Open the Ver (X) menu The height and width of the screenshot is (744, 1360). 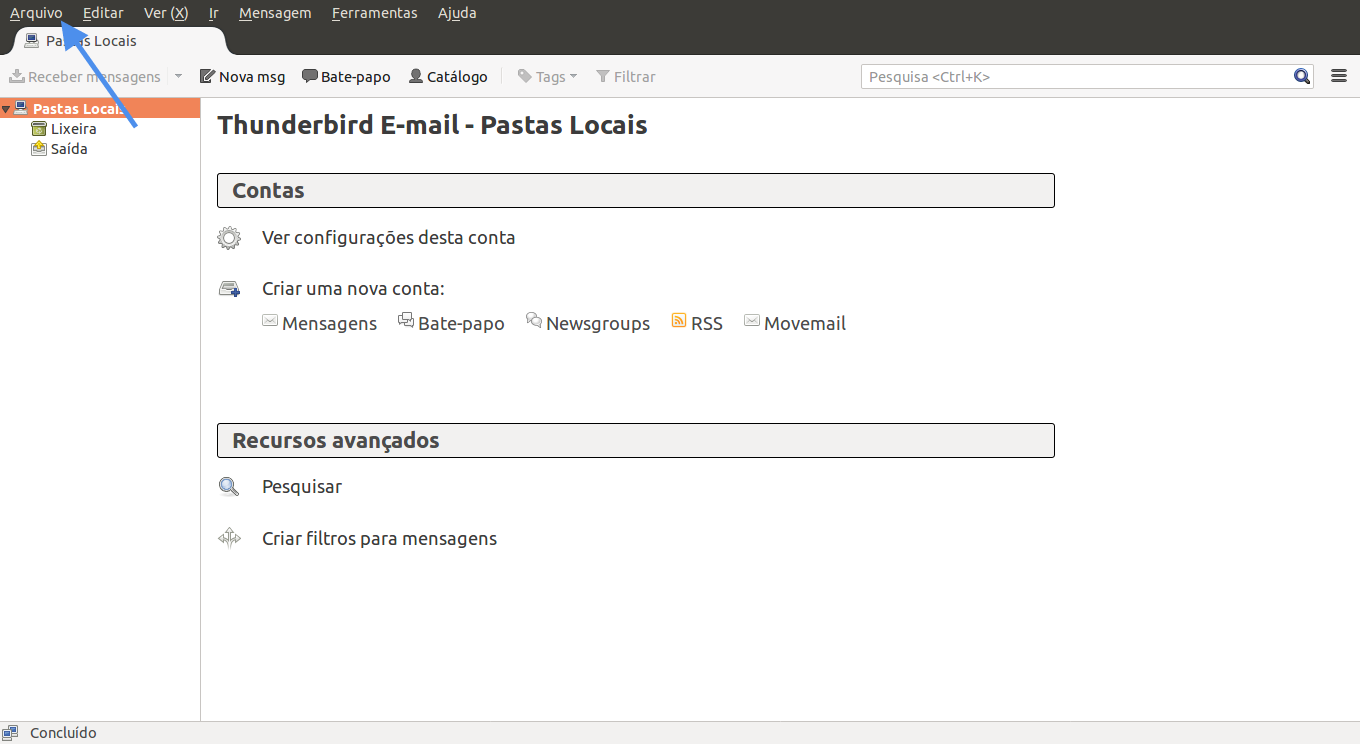click(166, 13)
